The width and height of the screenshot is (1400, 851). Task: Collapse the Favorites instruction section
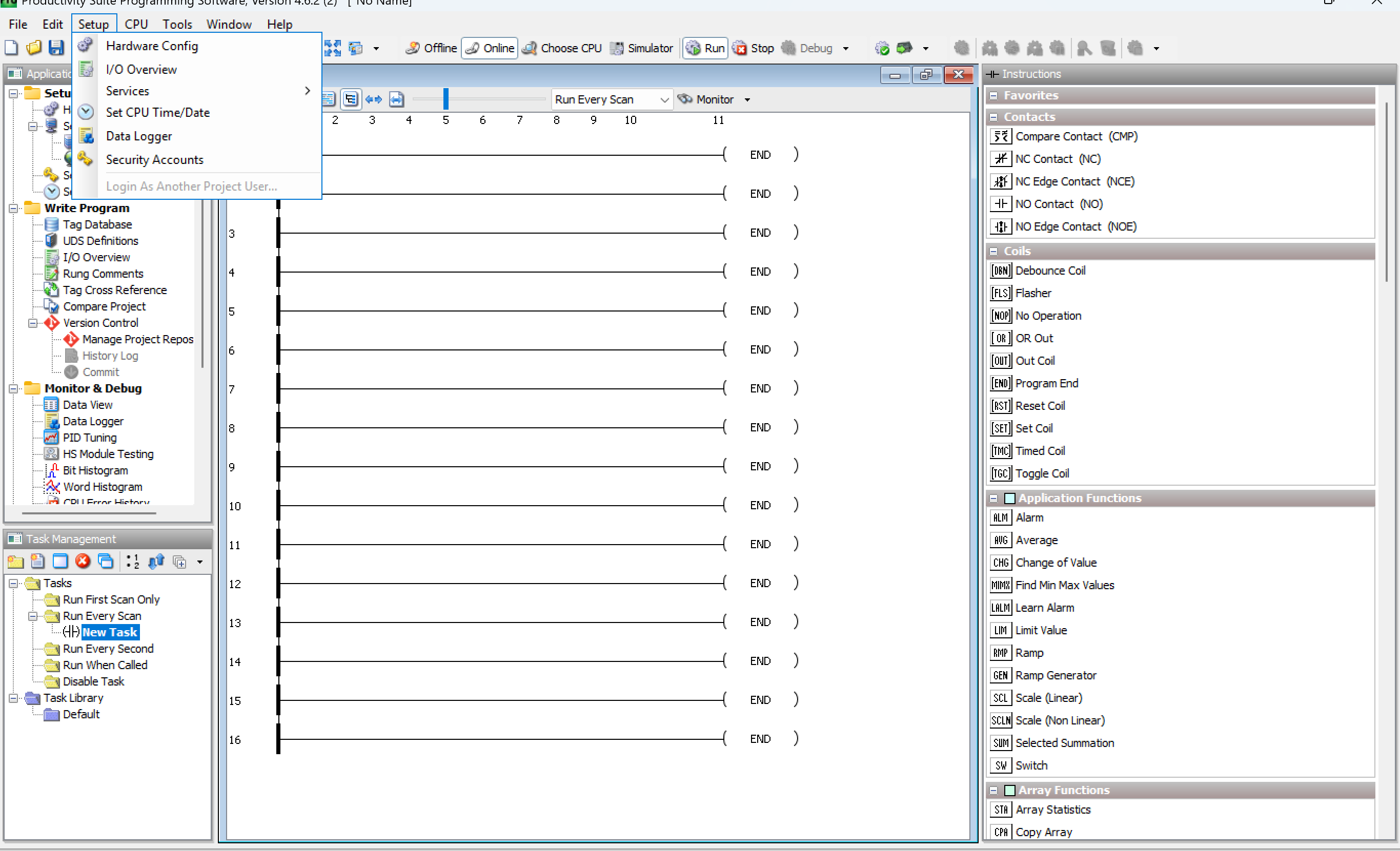click(x=994, y=95)
